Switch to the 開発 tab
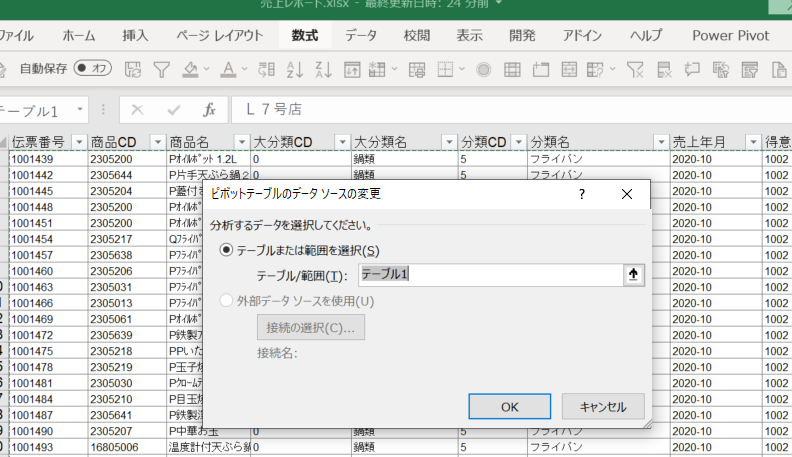Screen dimensions: 792x457 [x=522, y=36]
